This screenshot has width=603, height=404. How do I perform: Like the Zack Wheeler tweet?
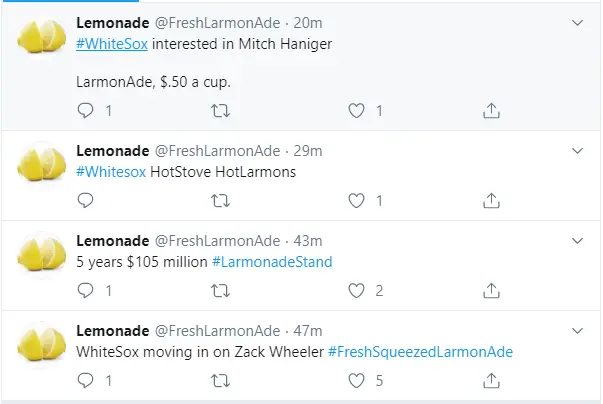click(355, 380)
